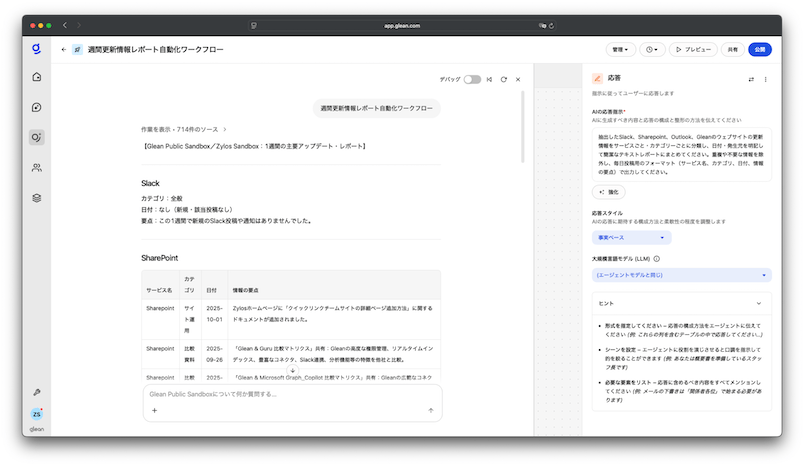This screenshot has width=804, height=466.
Task: Click the workflow title 週間更新情報レポート自動化ワークフロー
Action: tap(155, 50)
